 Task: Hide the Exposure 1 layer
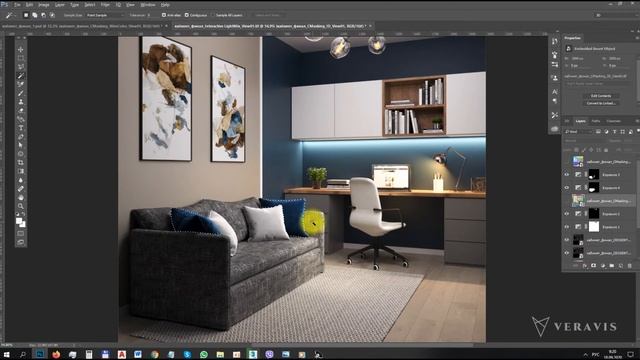(567, 227)
